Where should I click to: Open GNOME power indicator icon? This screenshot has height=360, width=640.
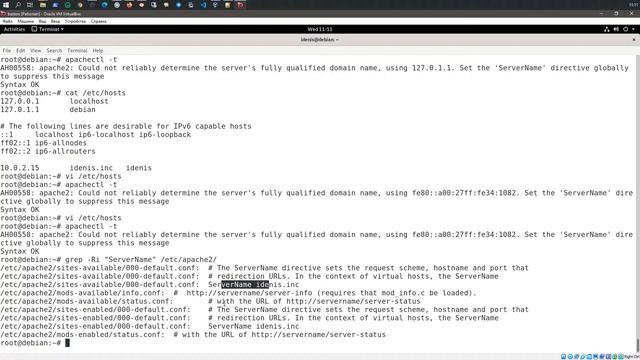pos(625,29)
